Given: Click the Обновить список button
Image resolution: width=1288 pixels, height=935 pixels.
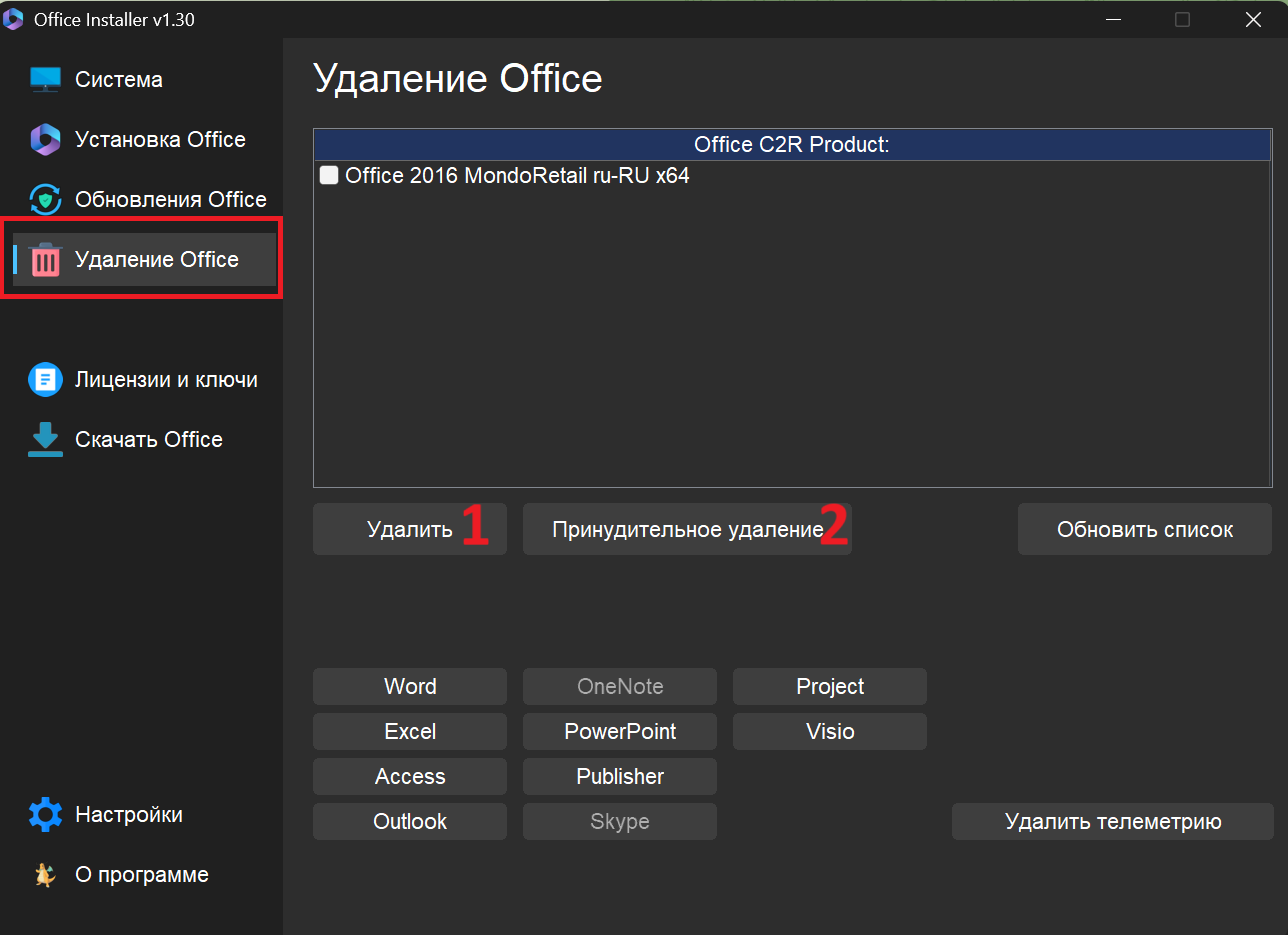Looking at the screenshot, I should point(1144,529).
